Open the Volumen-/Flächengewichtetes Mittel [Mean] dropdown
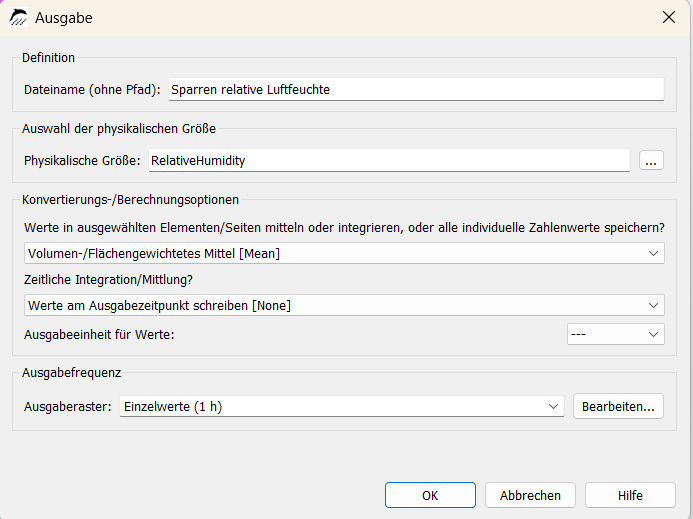The image size is (693, 519). click(344, 253)
